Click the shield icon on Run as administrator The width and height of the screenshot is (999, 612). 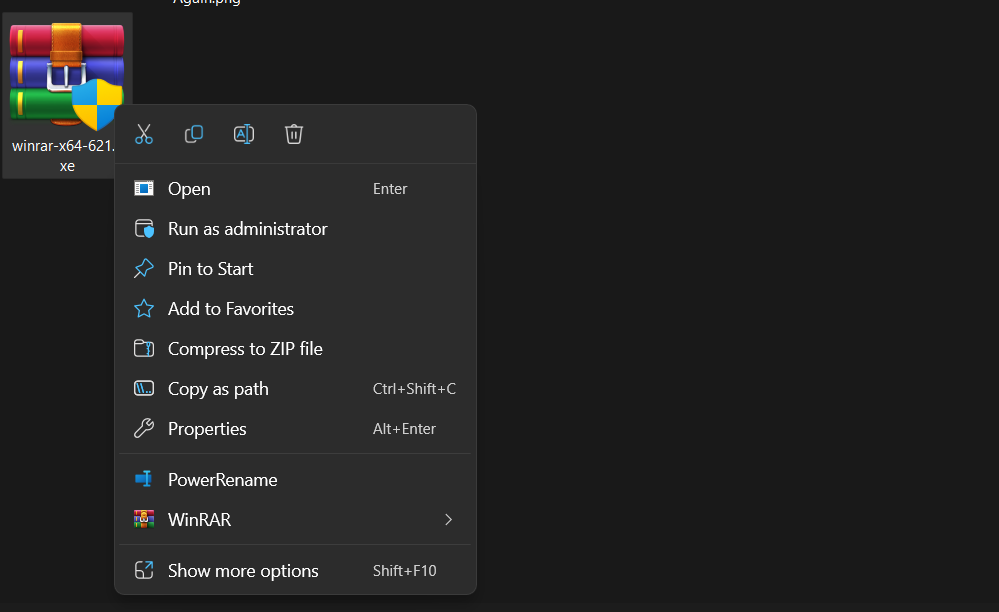tap(143, 228)
